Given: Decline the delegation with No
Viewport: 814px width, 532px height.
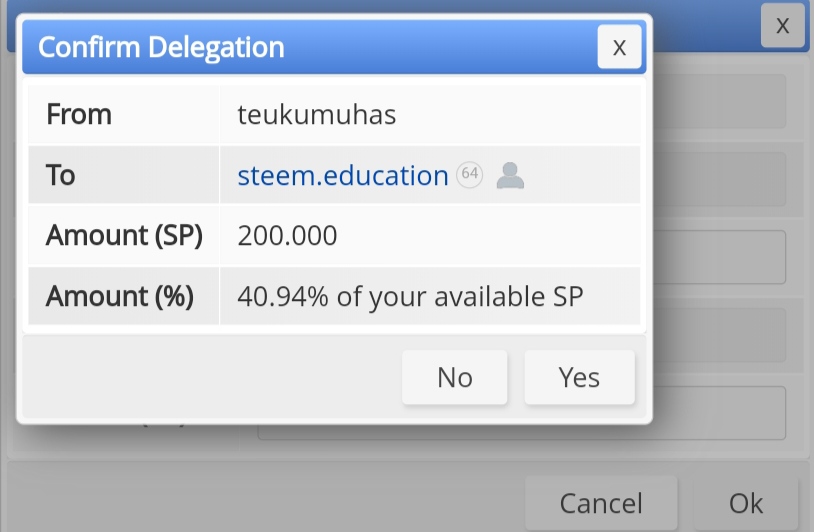Looking at the screenshot, I should [455, 377].
